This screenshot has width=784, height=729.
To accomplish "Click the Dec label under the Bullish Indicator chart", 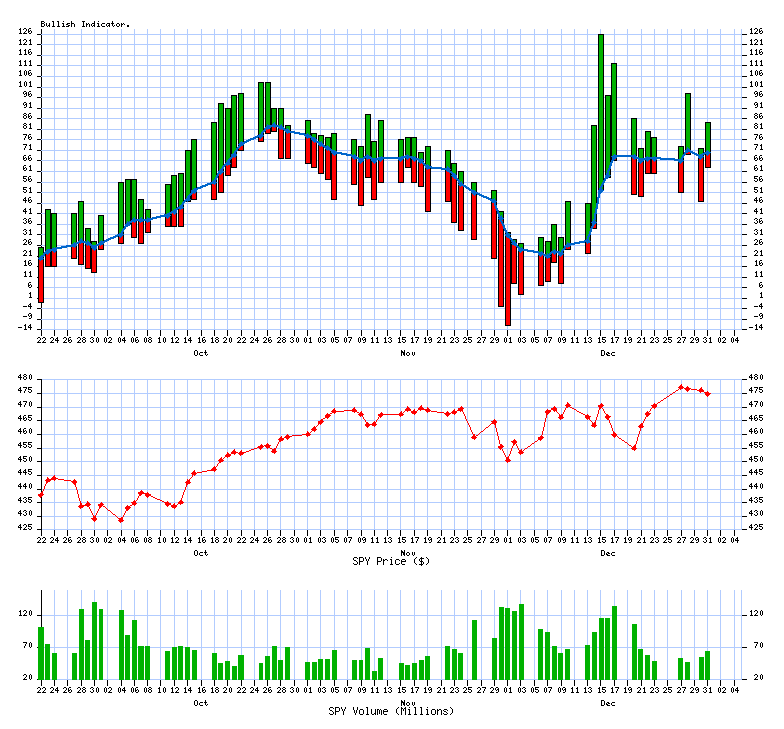I will click(x=608, y=353).
